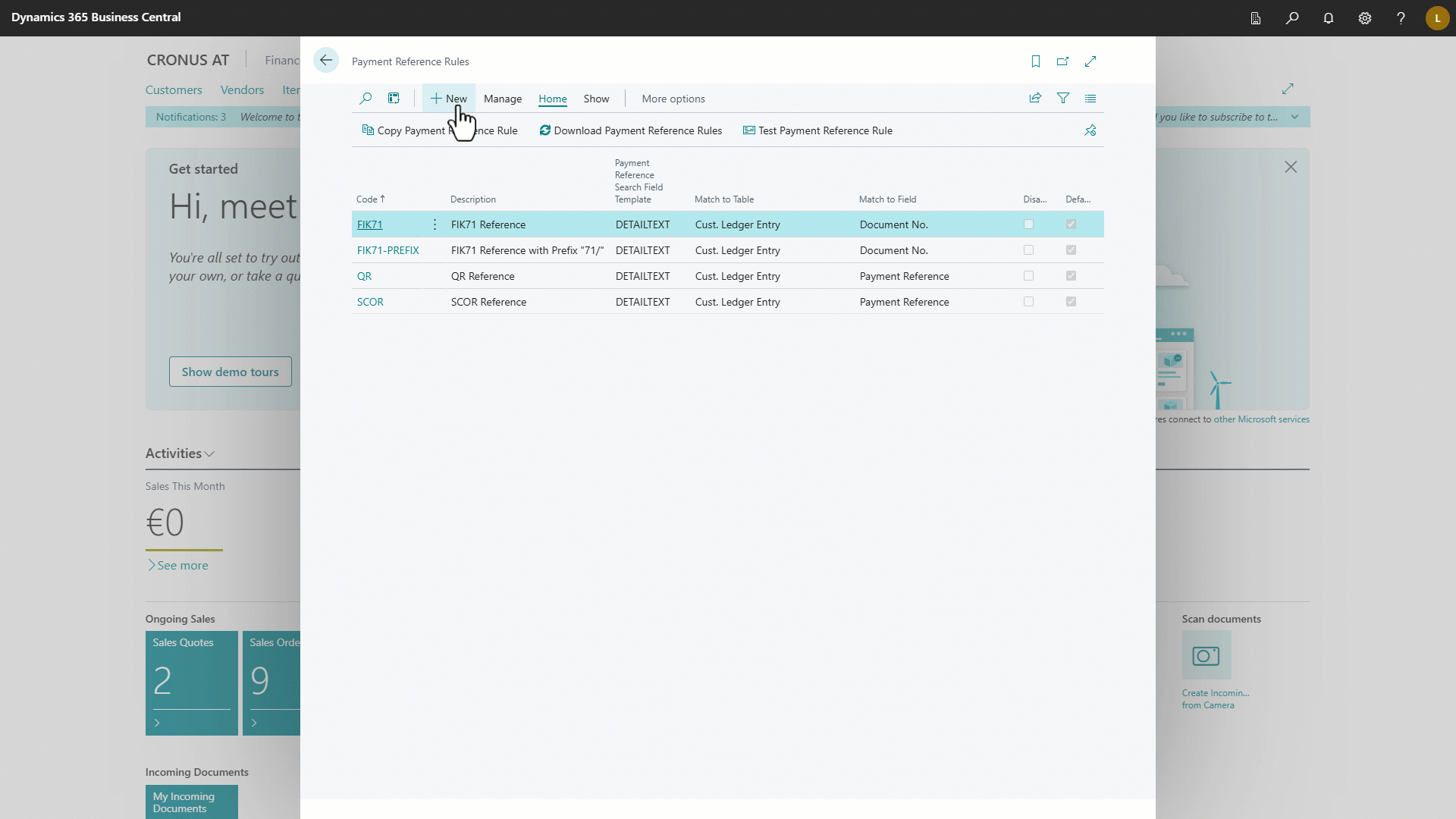The height and width of the screenshot is (819, 1456).
Task: Create a new rule with New
Action: [449, 99]
